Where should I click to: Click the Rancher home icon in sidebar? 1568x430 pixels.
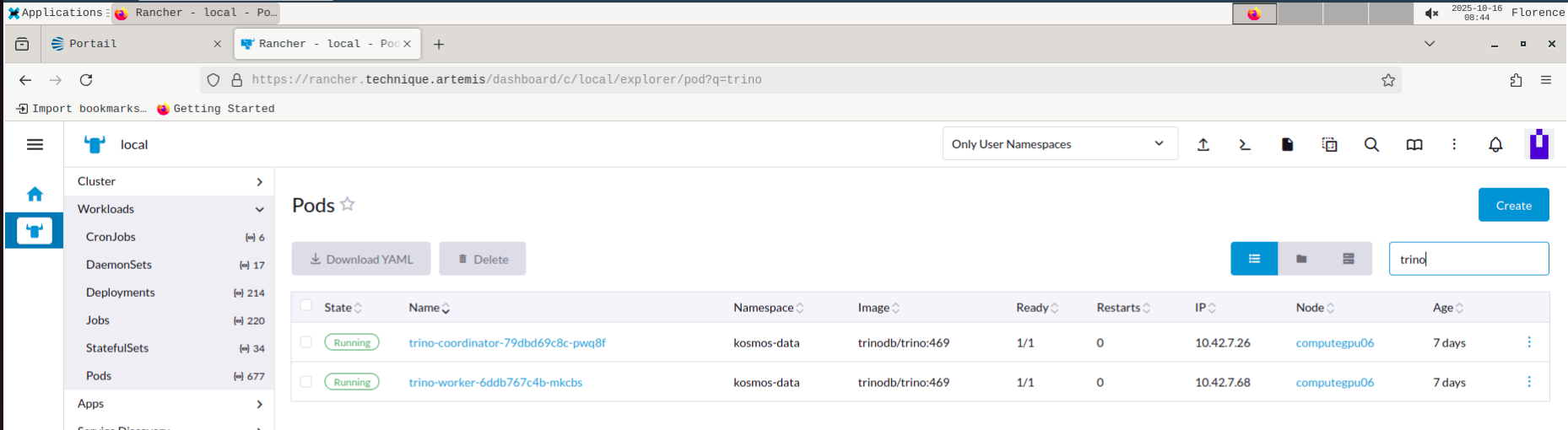[x=35, y=195]
